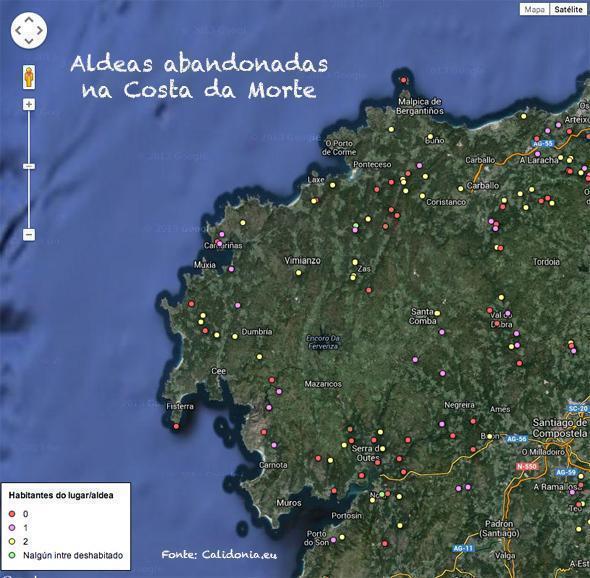
Task: Click the yellow marker near Buño label
Action: (x=430, y=137)
